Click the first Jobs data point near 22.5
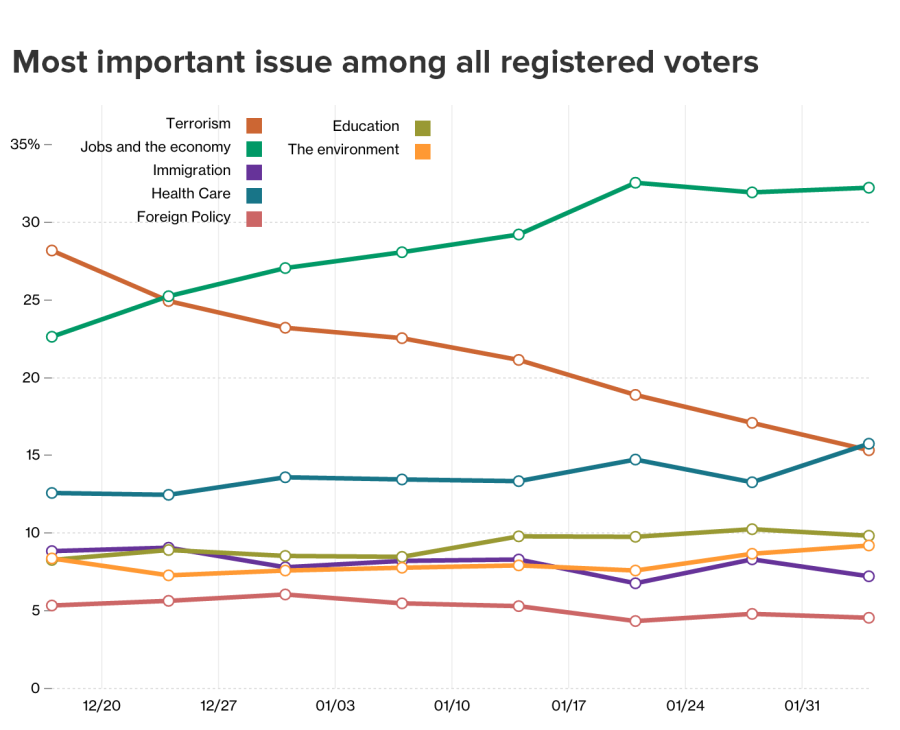Viewport: 900px width, 730px height. [51, 337]
